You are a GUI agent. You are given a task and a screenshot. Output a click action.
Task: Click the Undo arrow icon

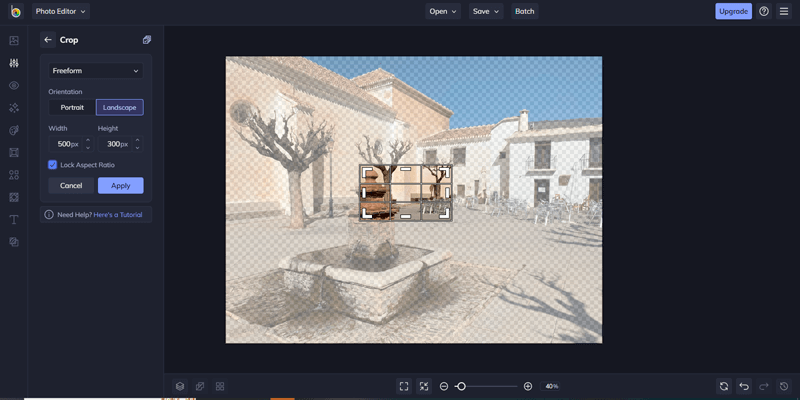(x=744, y=386)
